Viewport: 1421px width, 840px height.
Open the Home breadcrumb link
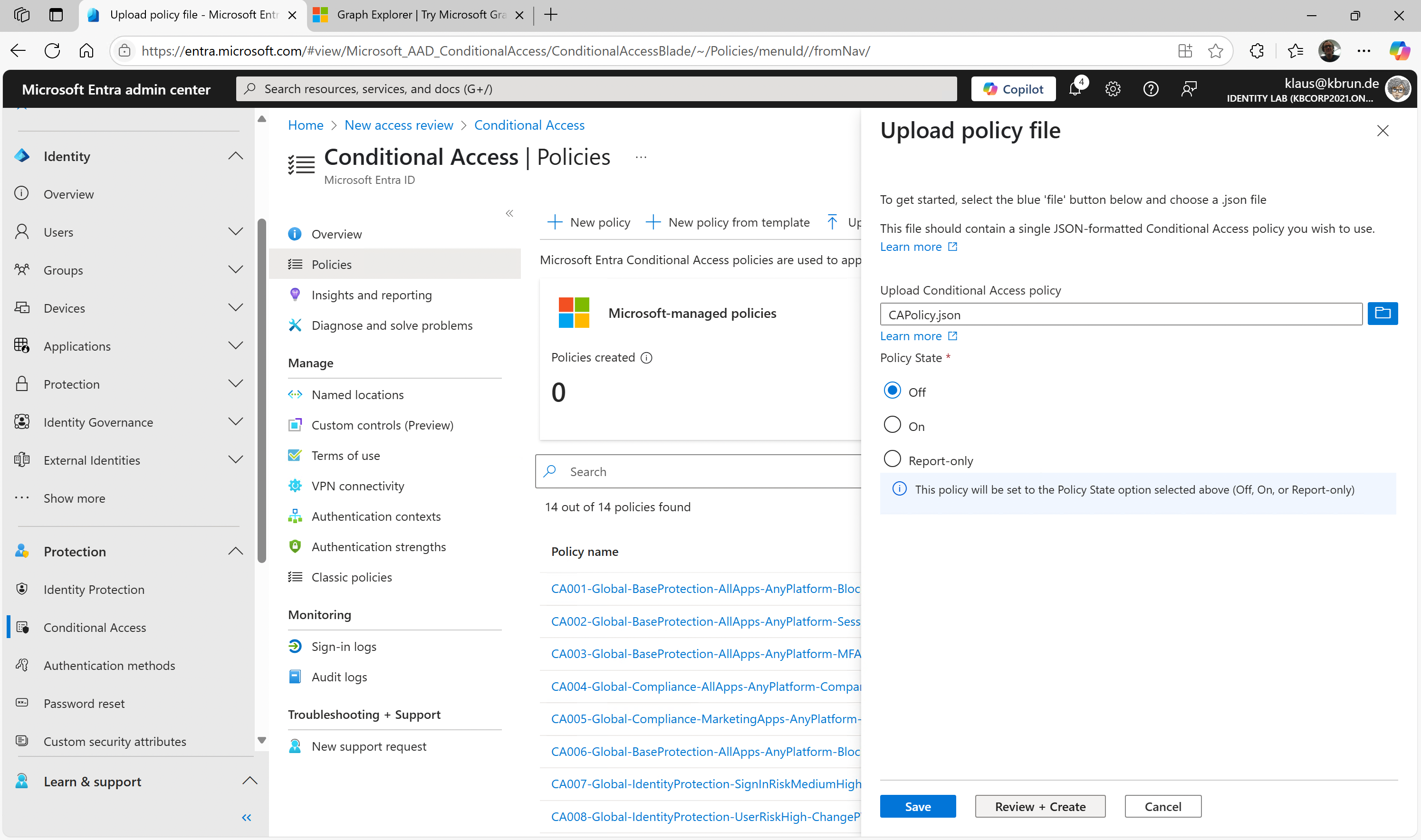(306, 125)
